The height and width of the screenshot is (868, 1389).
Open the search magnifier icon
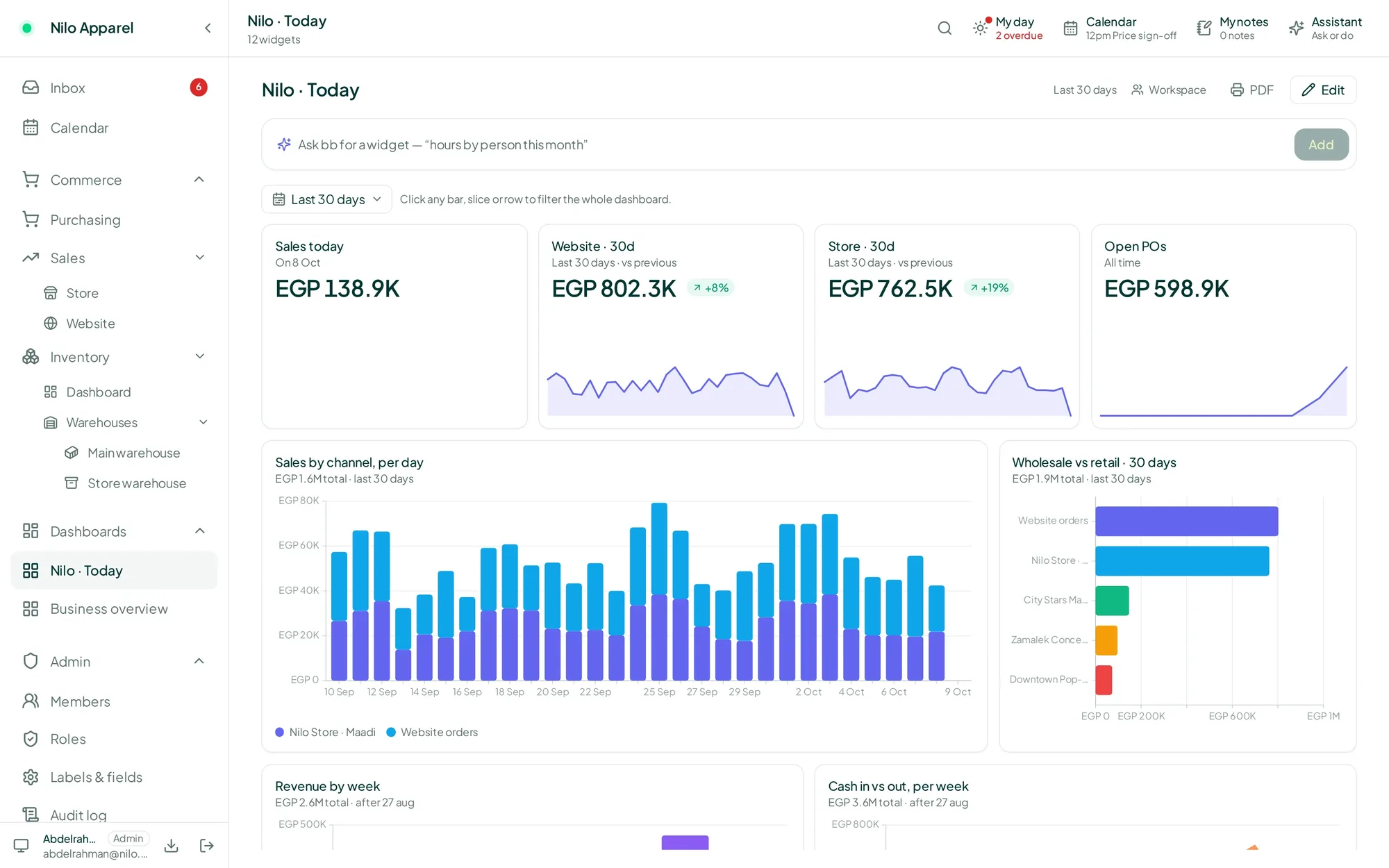tap(945, 28)
